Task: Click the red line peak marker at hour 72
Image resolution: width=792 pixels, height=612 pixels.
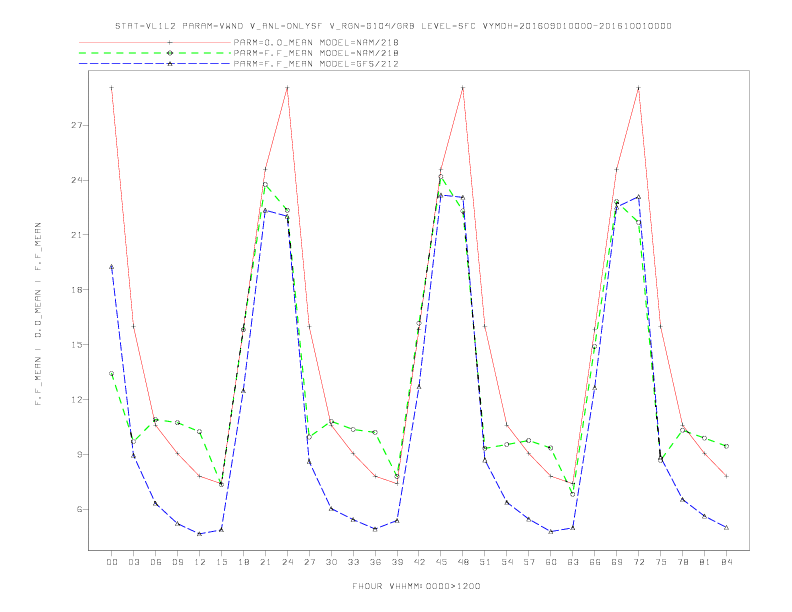Action: point(639,88)
